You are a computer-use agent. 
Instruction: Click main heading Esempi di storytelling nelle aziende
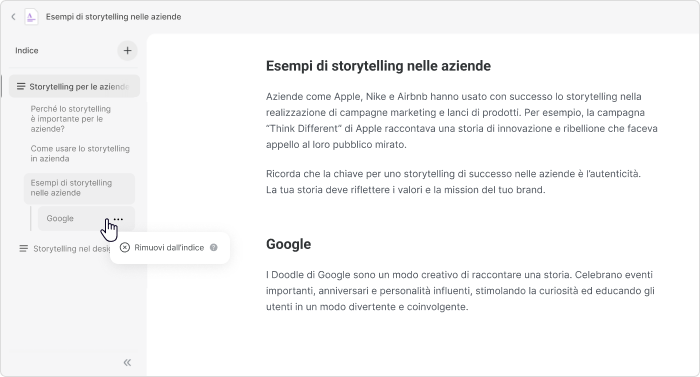click(378, 66)
